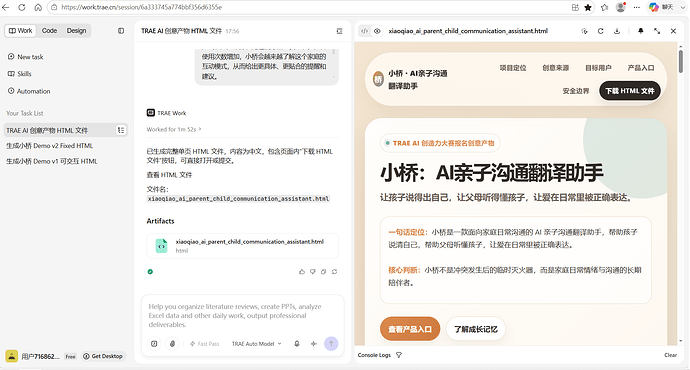Open task 生成小桥 Demo v2 Fixed HTML
The height and width of the screenshot is (370, 690).
(x=50, y=146)
